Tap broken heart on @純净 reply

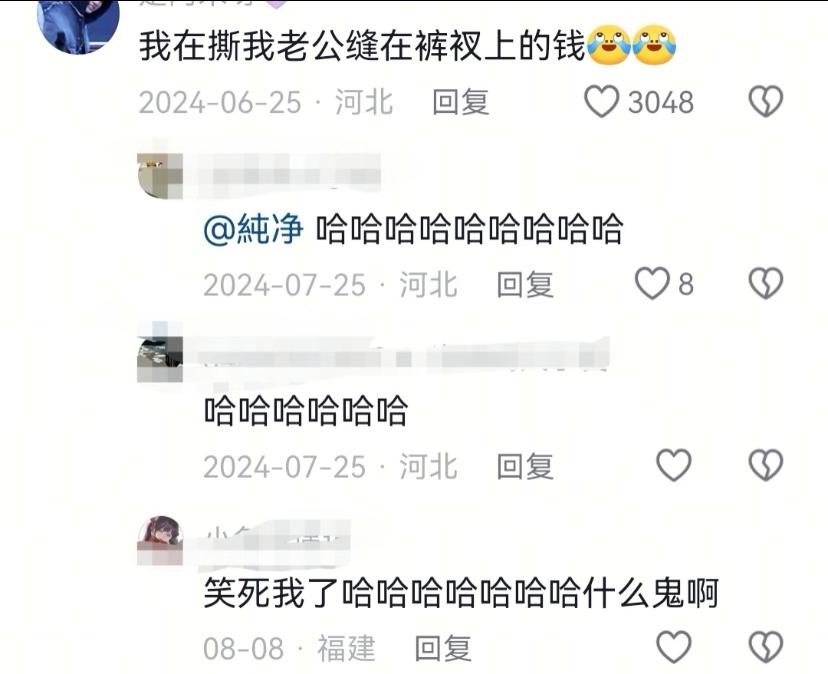click(x=766, y=284)
